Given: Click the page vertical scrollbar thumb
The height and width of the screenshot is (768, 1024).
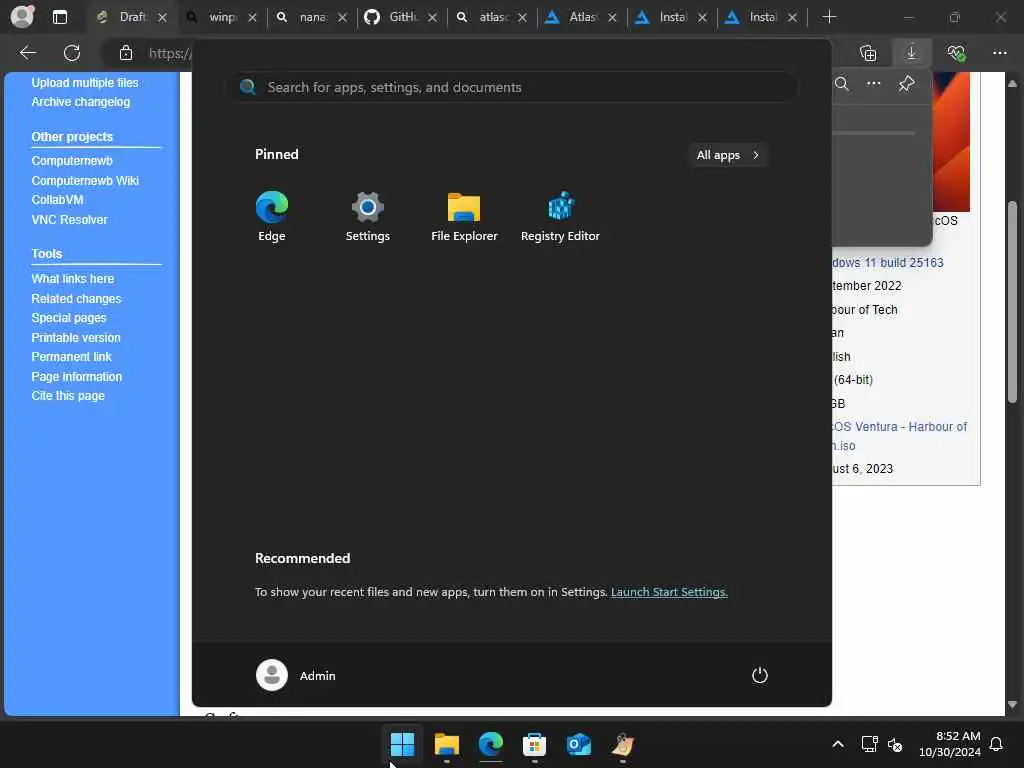Looking at the screenshot, I should tap(1012, 302).
